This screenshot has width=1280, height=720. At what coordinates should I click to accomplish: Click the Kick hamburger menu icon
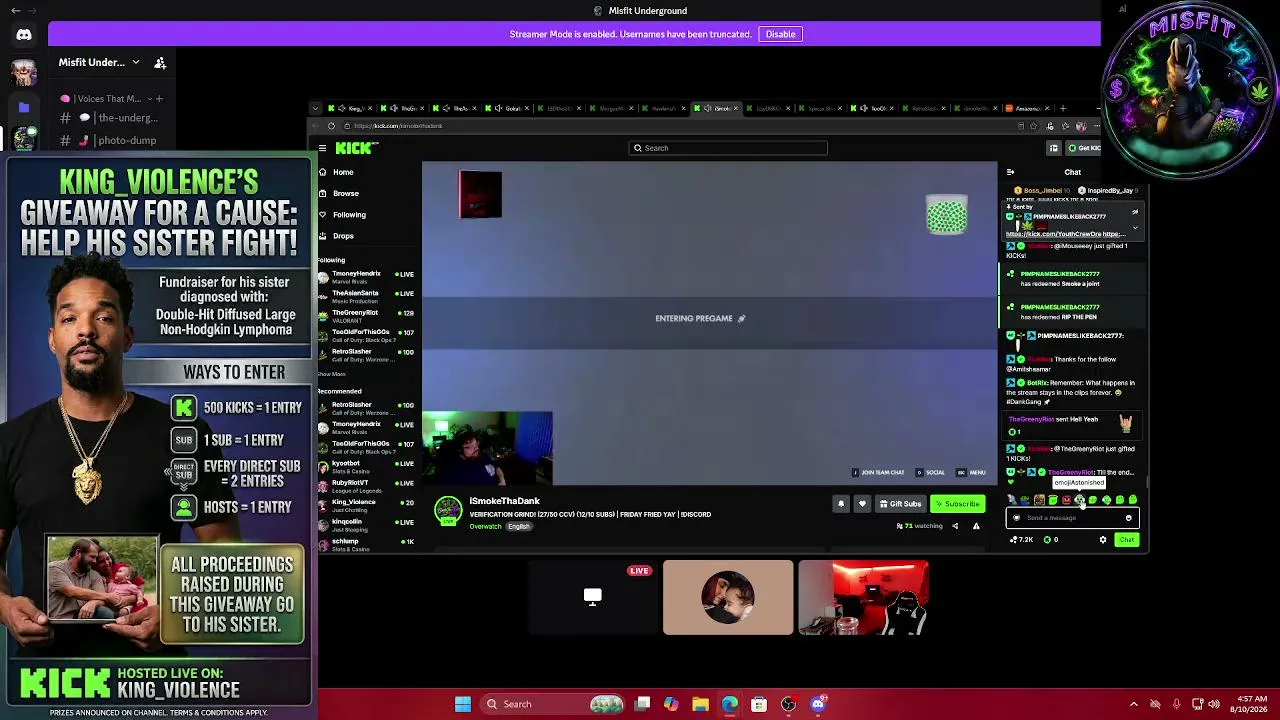[322, 148]
